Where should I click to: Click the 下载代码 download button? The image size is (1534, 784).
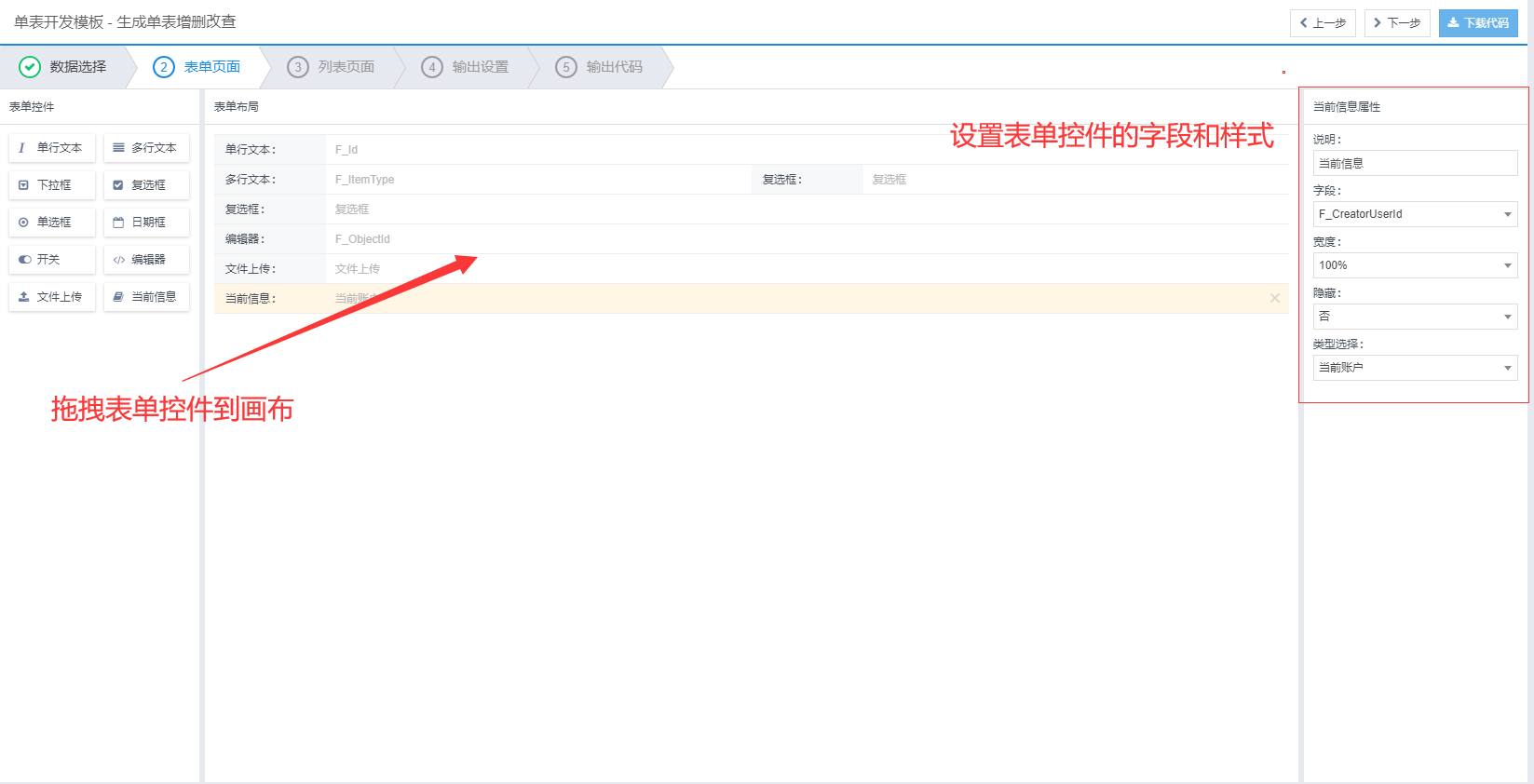click(1477, 23)
